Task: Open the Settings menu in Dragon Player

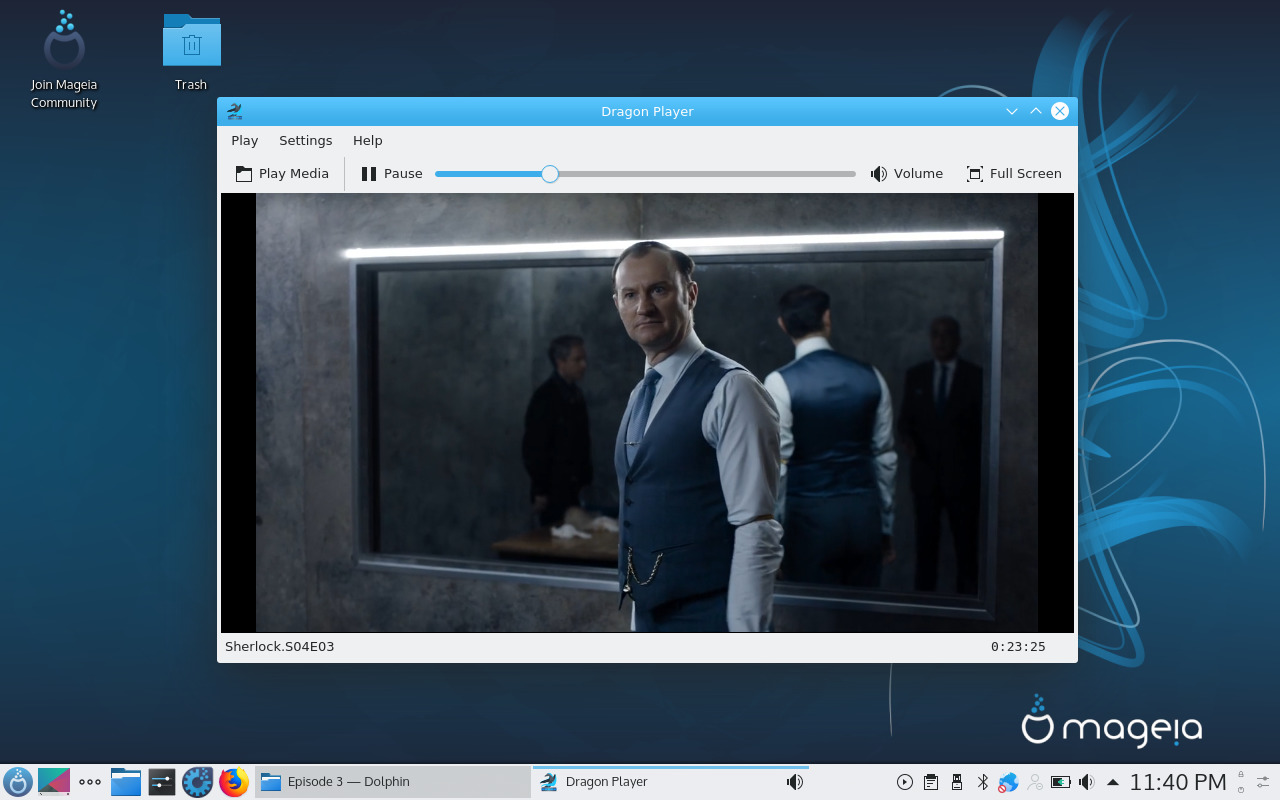Action: [305, 140]
